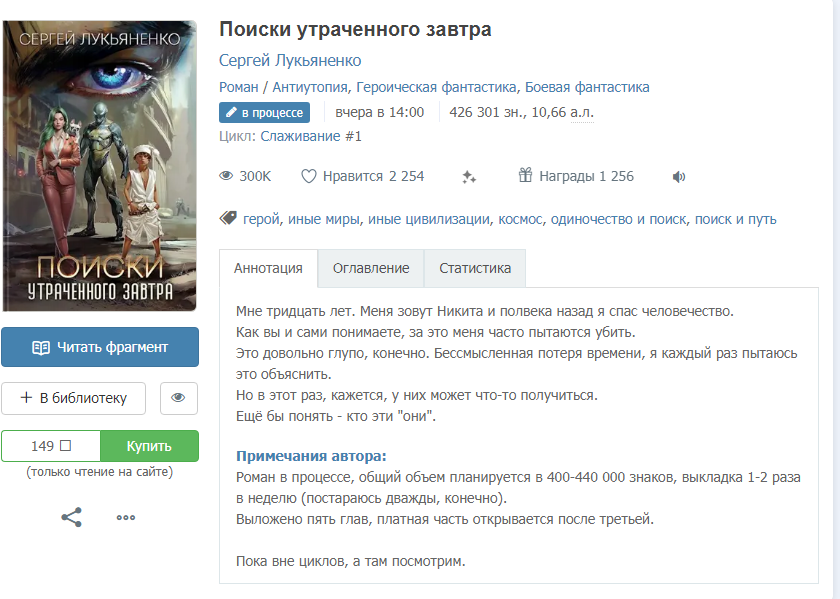Click the 'а.л.' abbreviation text
Image resolution: width=840 pixels, height=599 pixels.
click(x=582, y=113)
